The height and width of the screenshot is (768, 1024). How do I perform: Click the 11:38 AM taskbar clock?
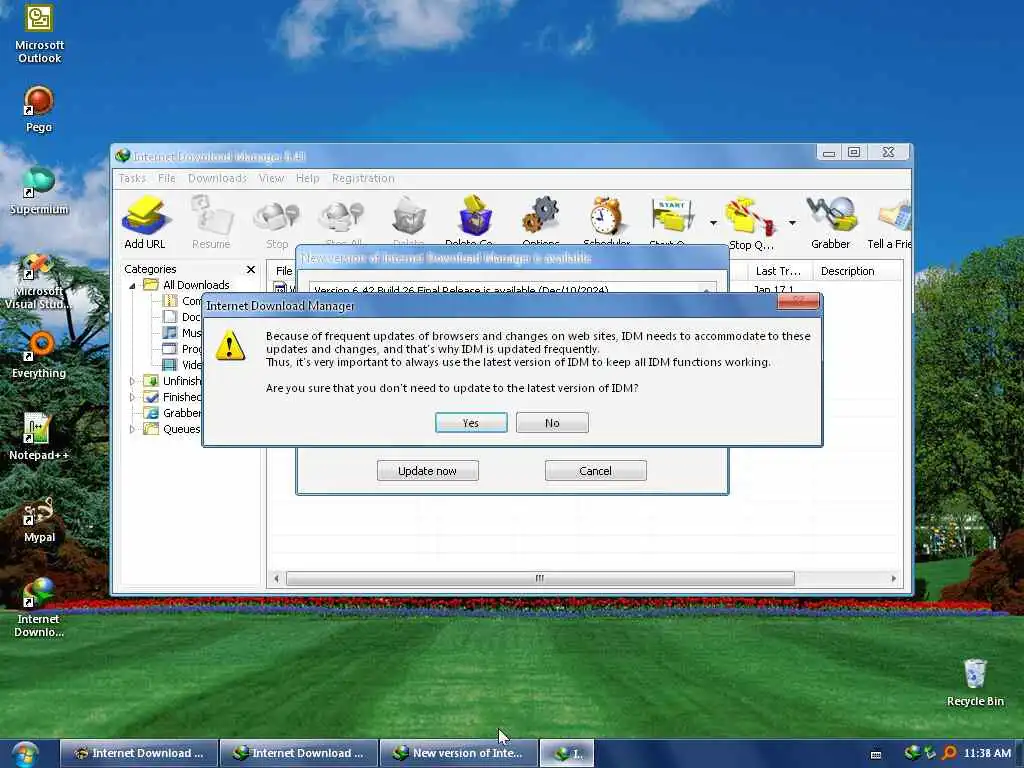point(987,753)
